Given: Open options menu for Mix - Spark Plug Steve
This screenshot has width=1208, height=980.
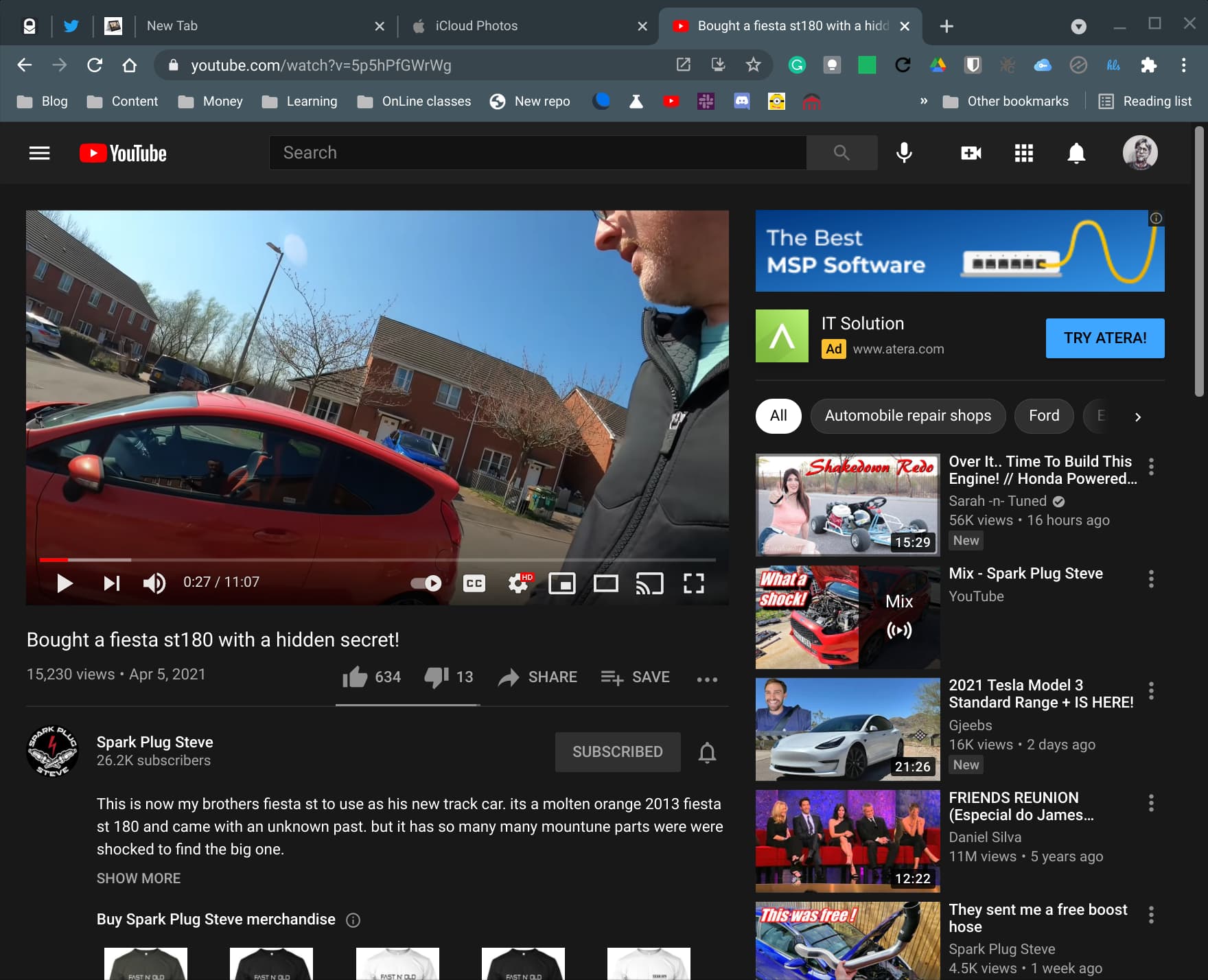Looking at the screenshot, I should (x=1151, y=579).
